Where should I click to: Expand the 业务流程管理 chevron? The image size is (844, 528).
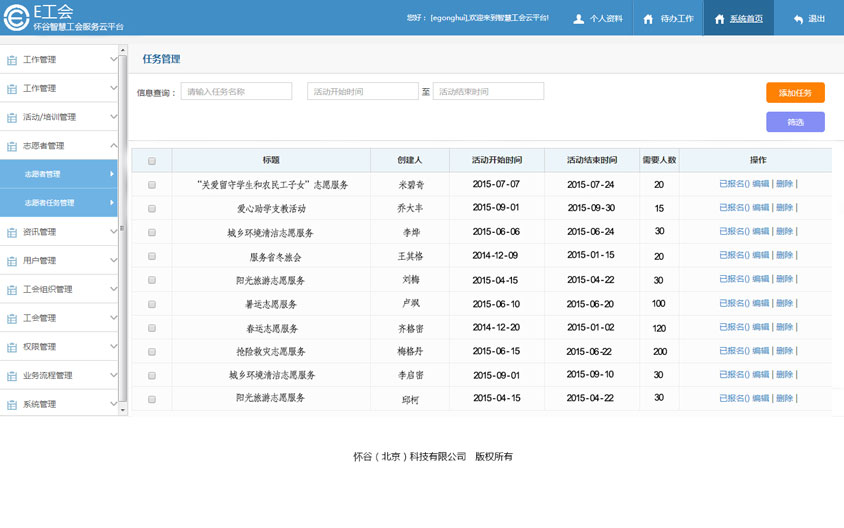[114, 375]
